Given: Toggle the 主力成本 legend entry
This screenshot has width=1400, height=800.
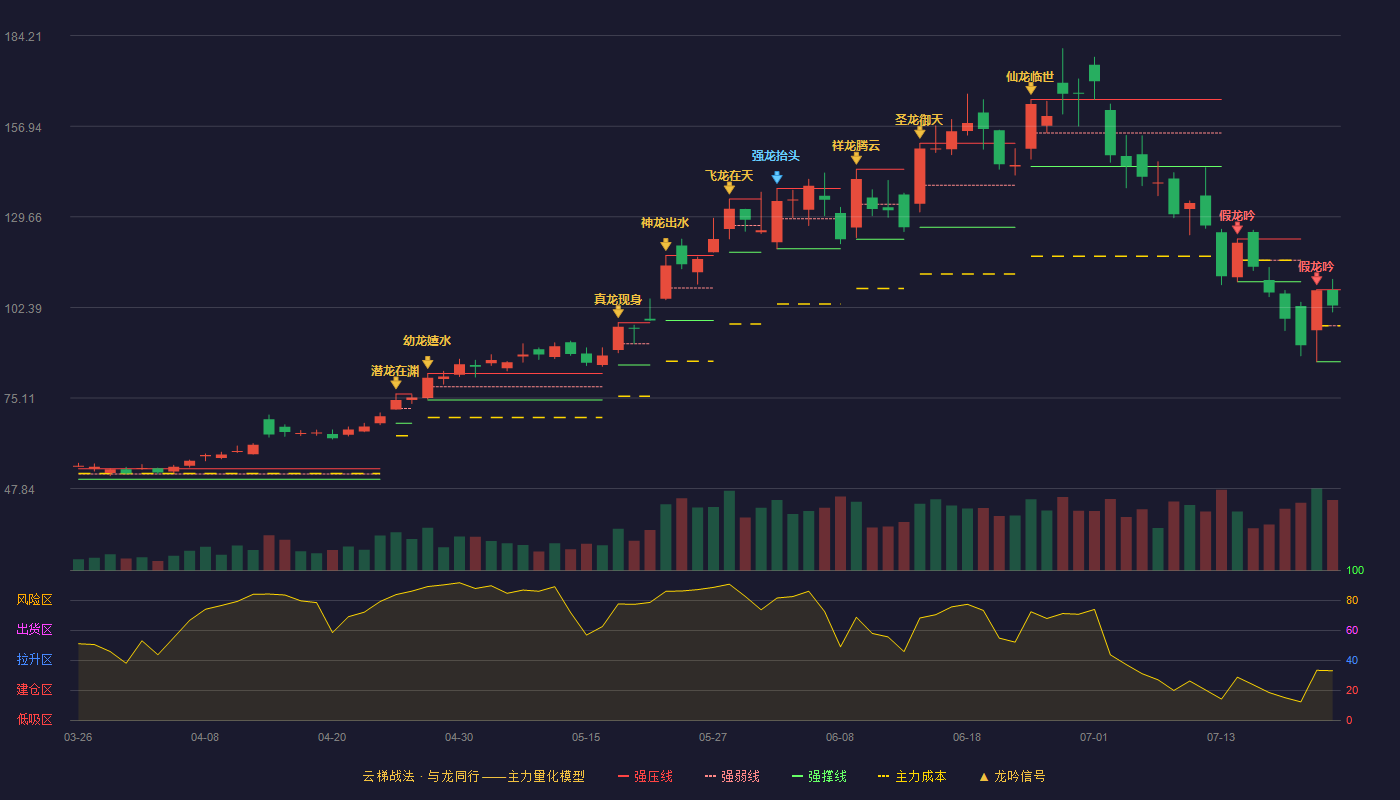Looking at the screenshot, I should (912, 776).
